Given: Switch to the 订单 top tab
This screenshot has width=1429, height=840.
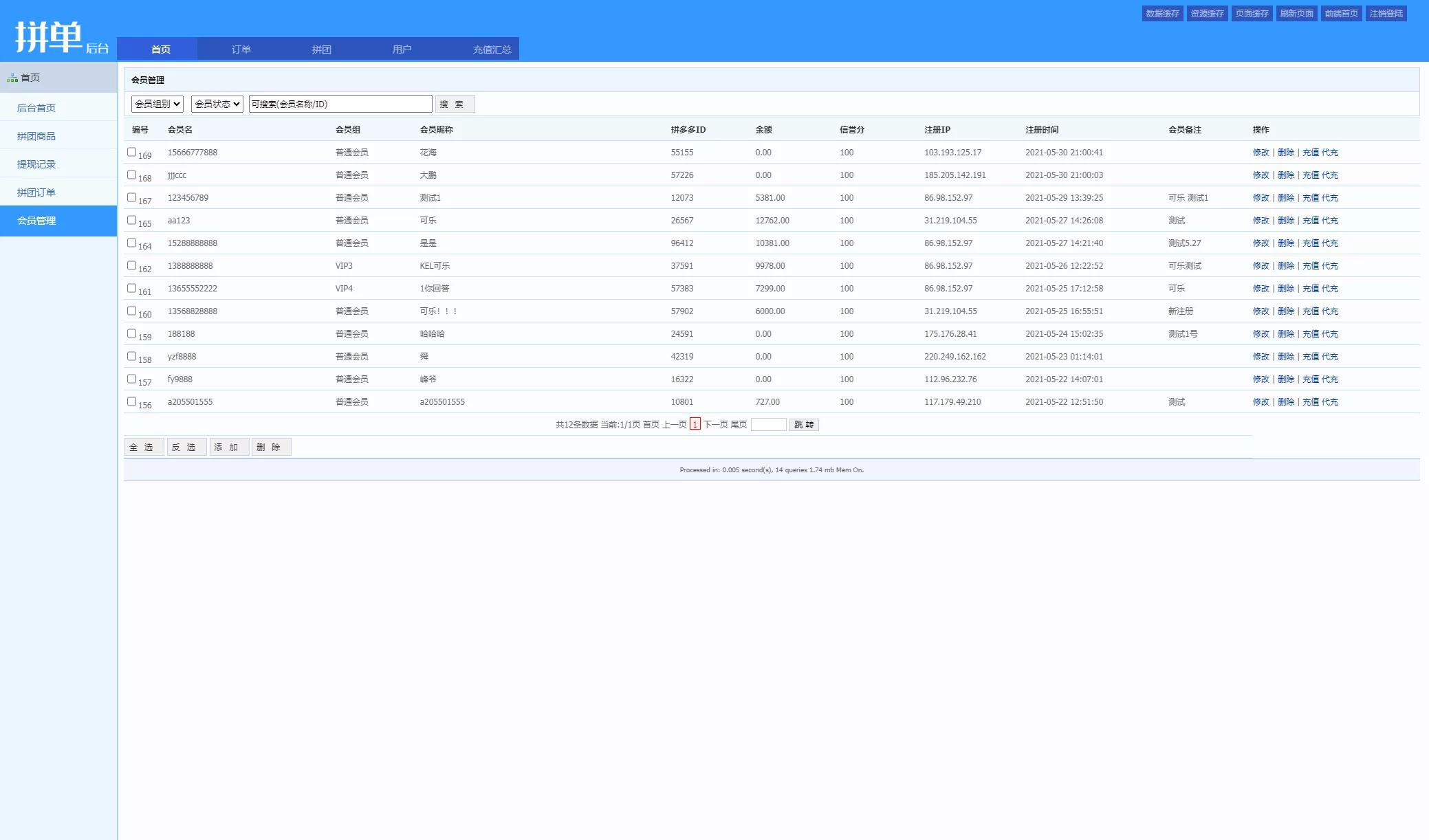Looking at the screenshot, I should 241,49.
